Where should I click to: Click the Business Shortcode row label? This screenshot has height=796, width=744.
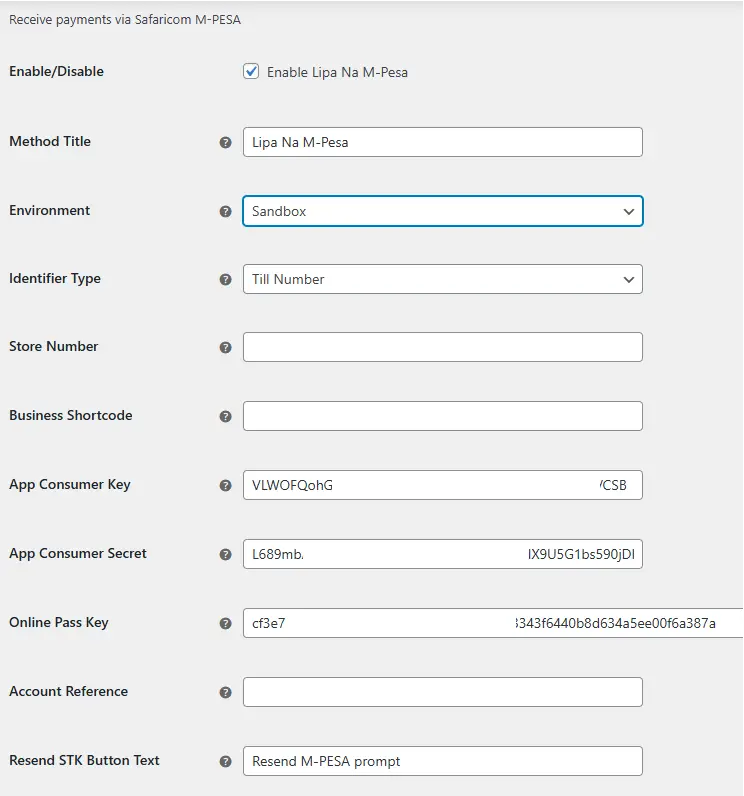[71, 416]
